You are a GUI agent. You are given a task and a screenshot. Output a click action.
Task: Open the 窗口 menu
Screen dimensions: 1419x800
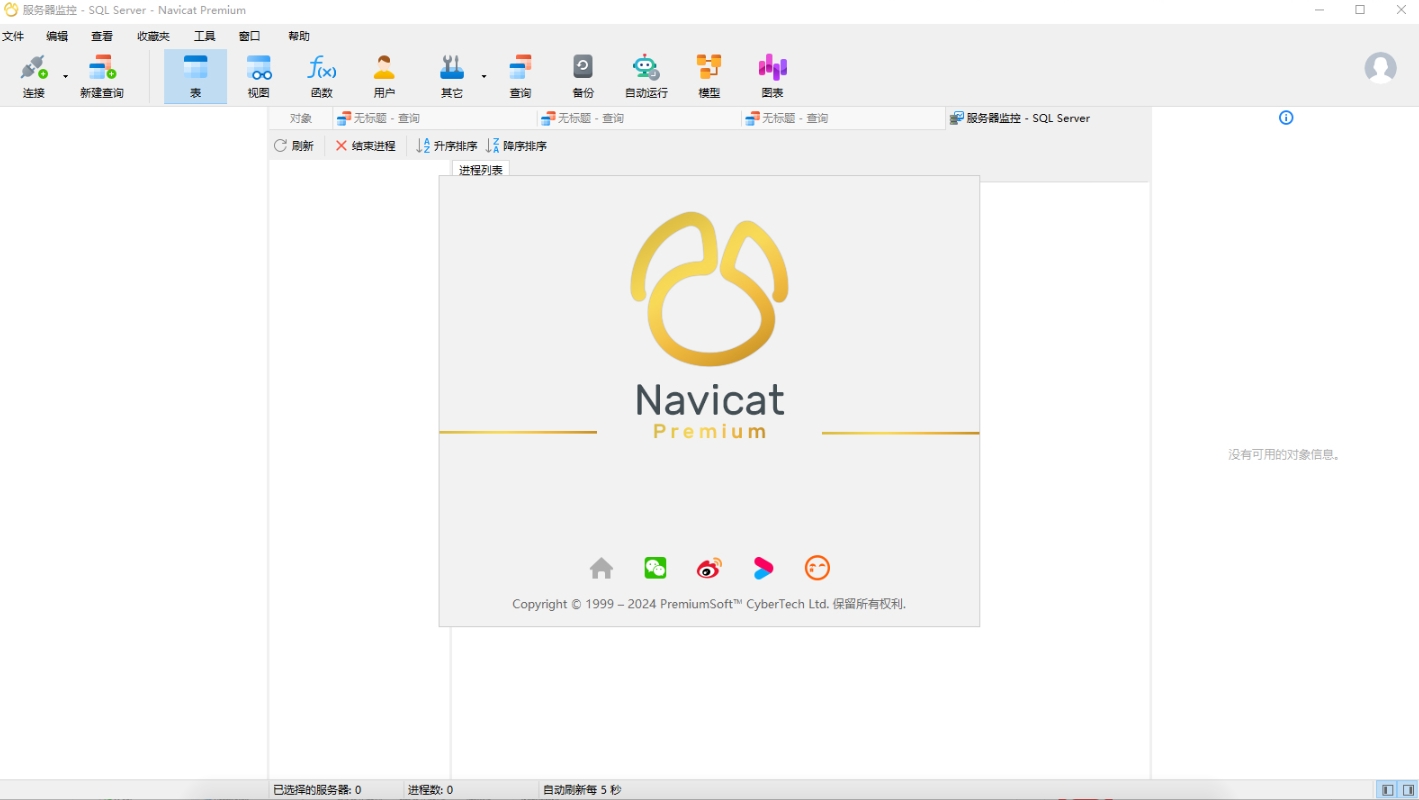[x=249, y=36]
